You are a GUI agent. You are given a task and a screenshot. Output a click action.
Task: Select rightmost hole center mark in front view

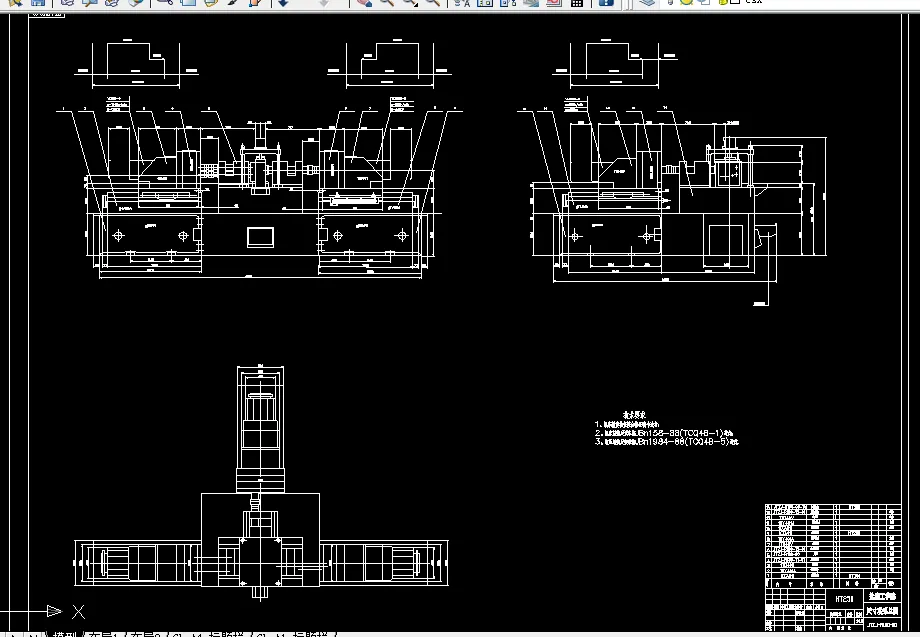[402, 236]
